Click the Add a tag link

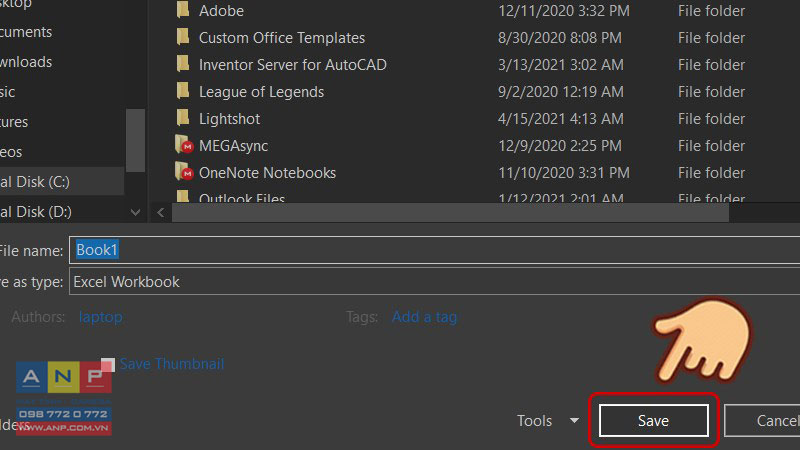coord(424,317)
